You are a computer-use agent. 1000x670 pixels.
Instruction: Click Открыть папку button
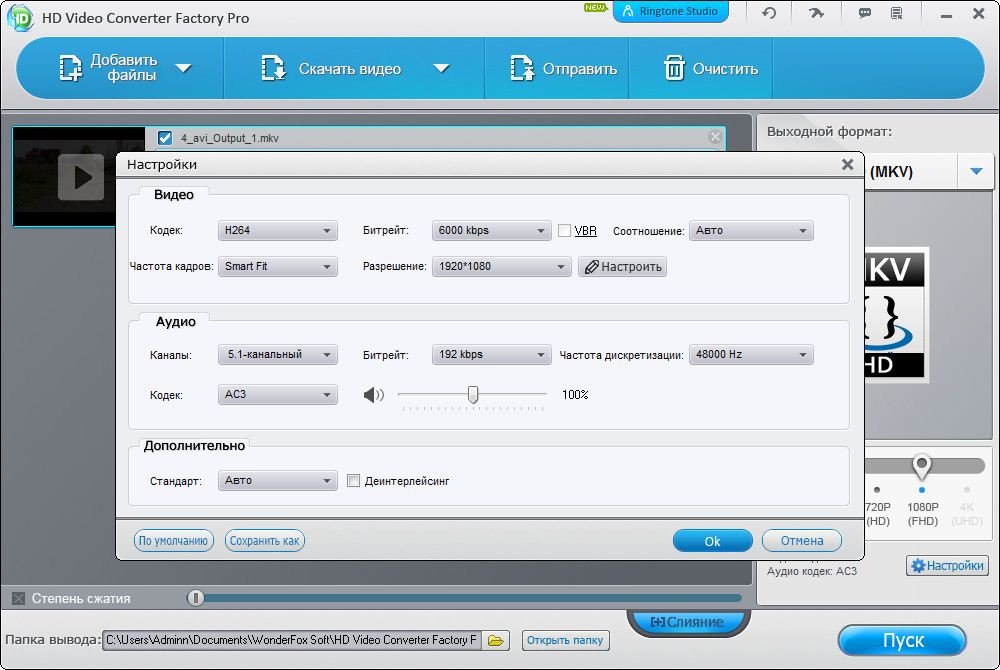(565, 640)
